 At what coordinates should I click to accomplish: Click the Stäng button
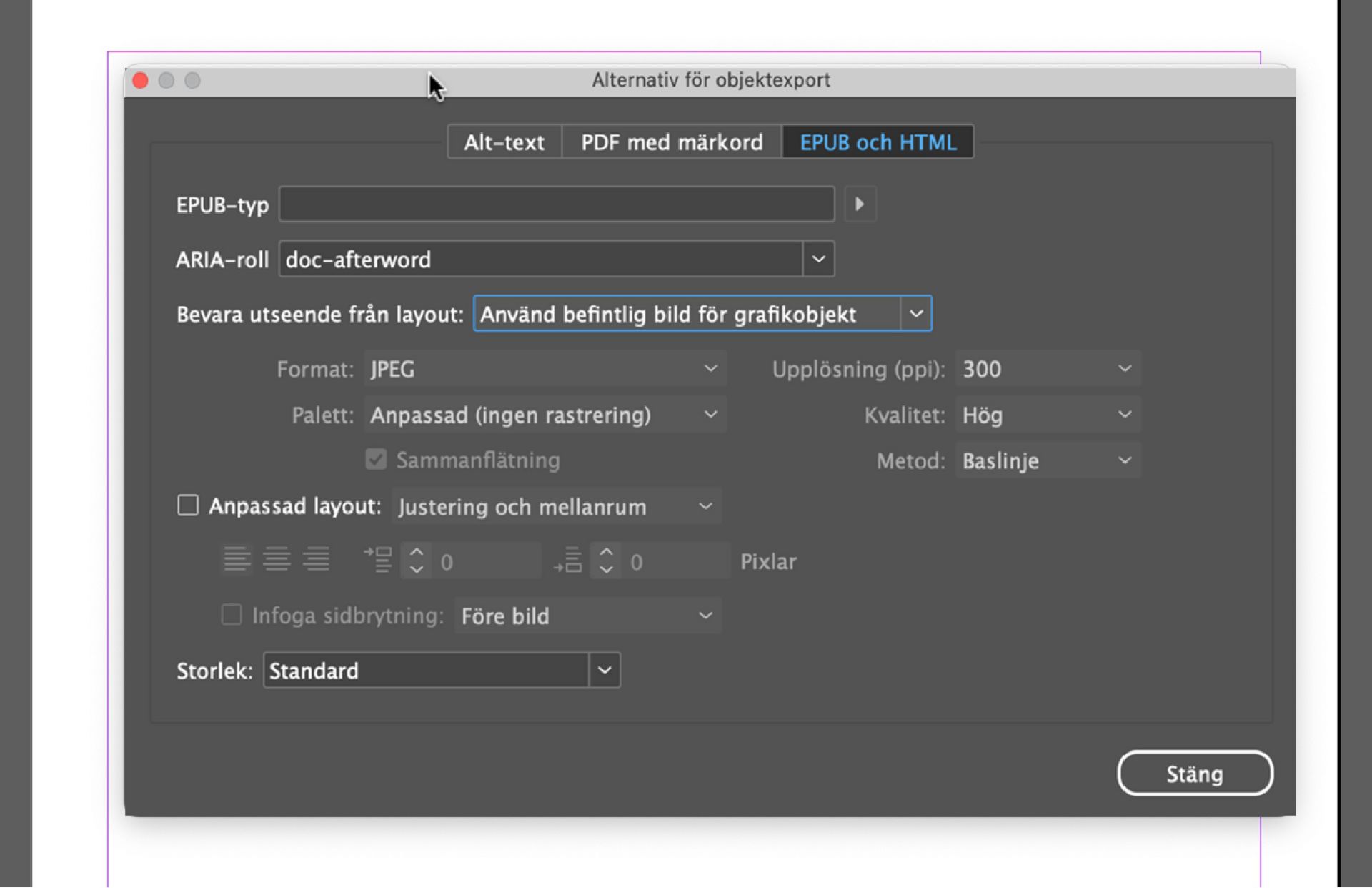[x=1194, y=773]
